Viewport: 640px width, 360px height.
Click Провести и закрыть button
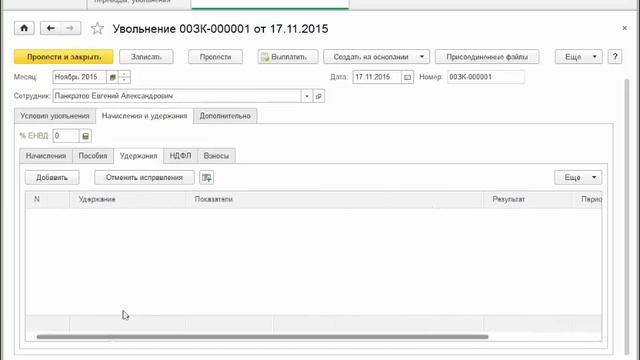tap(64, 57)
